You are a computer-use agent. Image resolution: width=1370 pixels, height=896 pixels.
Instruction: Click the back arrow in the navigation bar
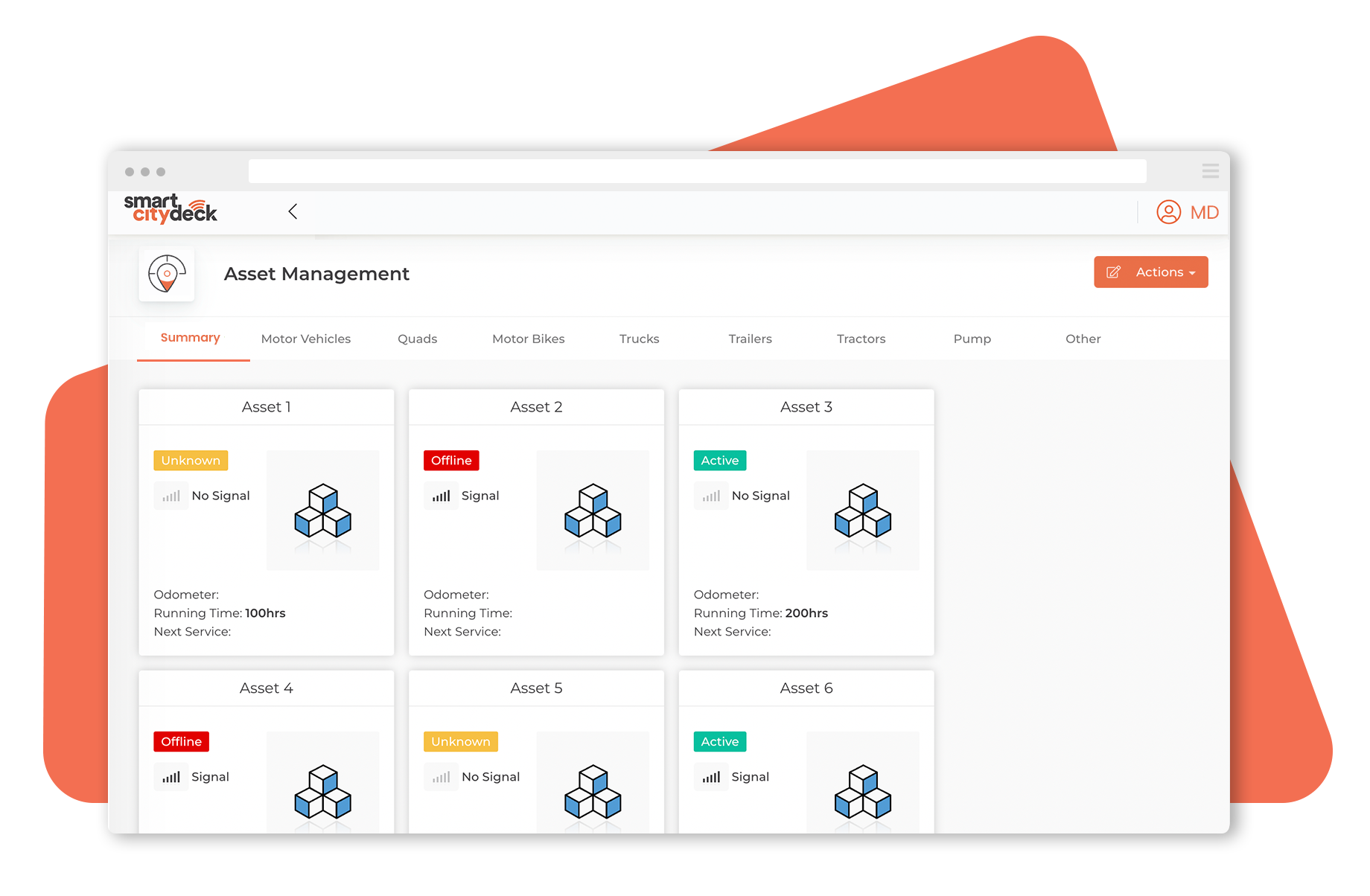pos(293,211)
